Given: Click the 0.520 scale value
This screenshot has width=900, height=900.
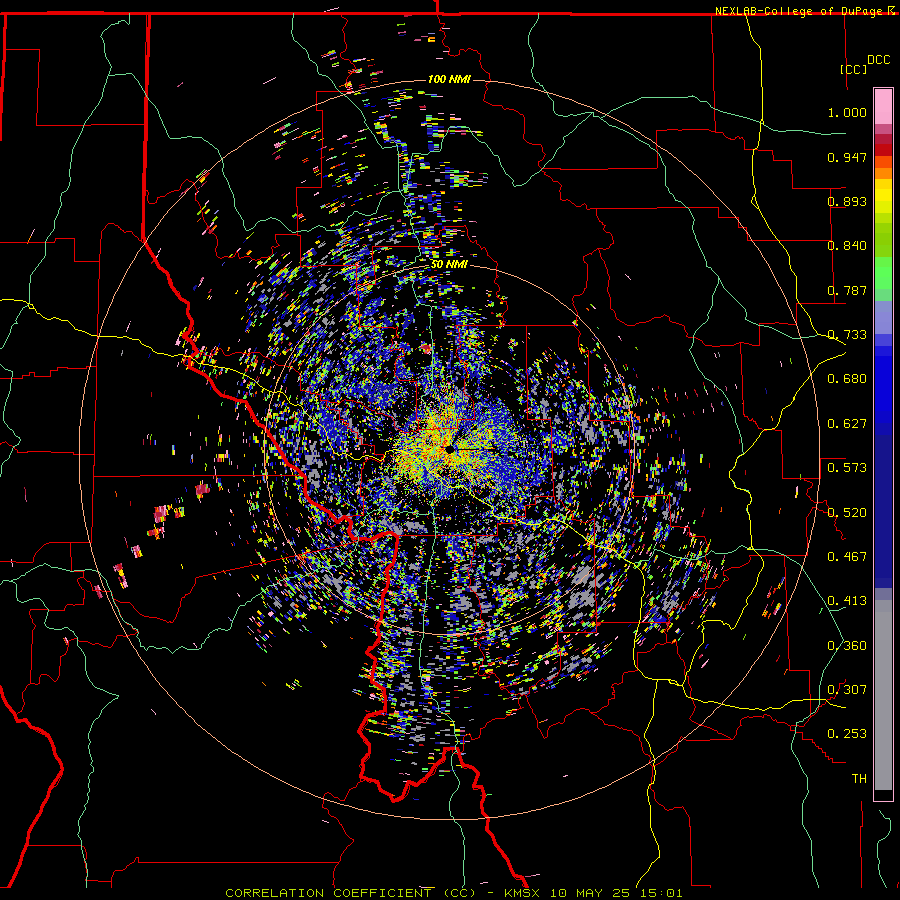Looking at the screenshot, I should click(x=847, y=512).
